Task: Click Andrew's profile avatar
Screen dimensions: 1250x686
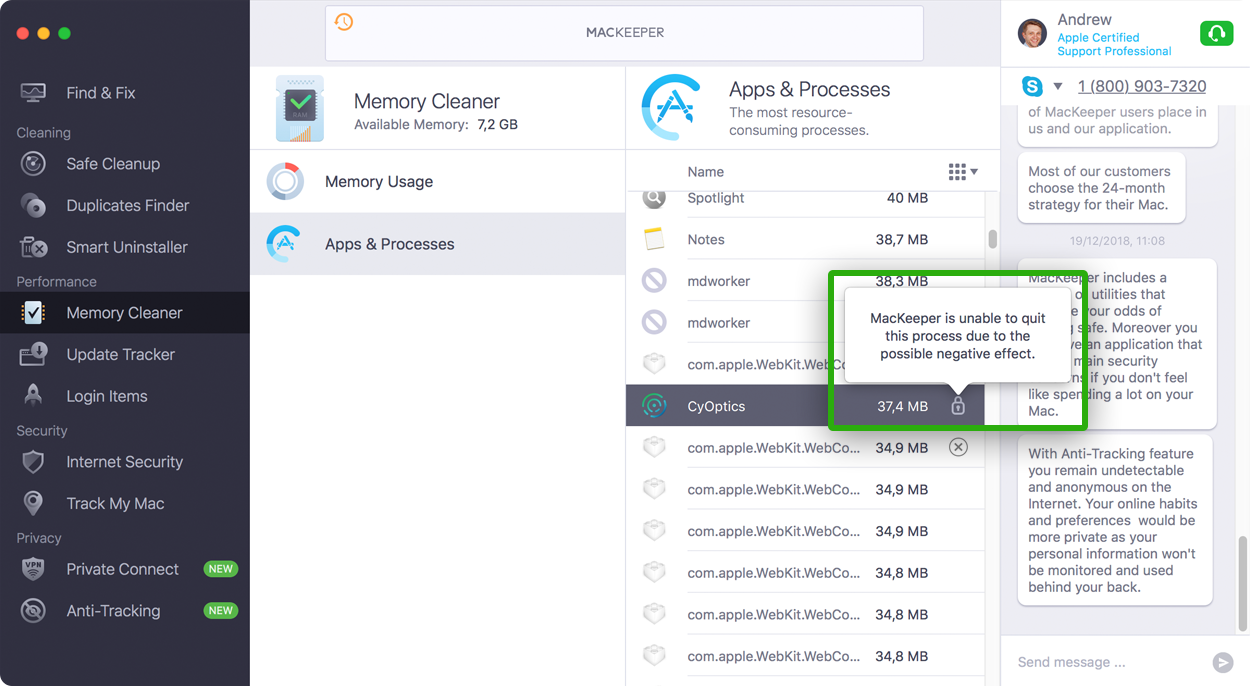Action: click(1033, 34)
